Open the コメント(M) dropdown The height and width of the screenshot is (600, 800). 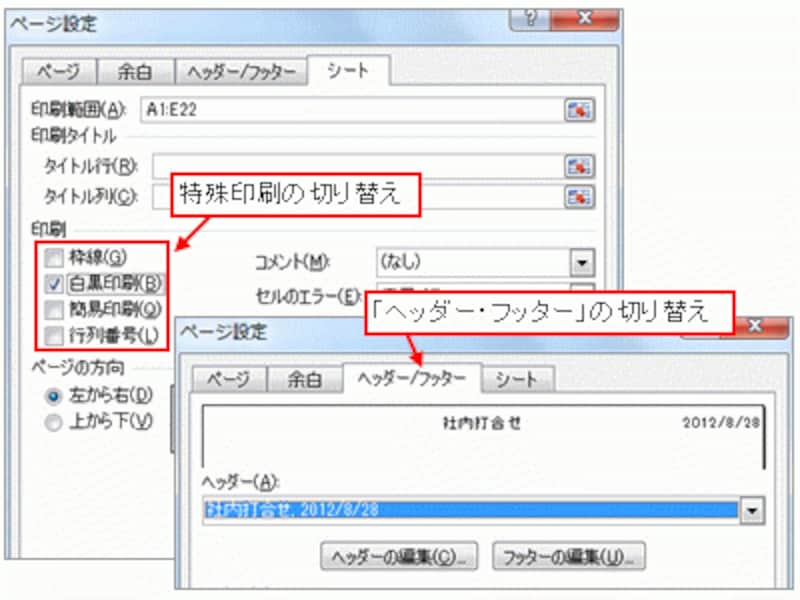(x=582, y=262)
